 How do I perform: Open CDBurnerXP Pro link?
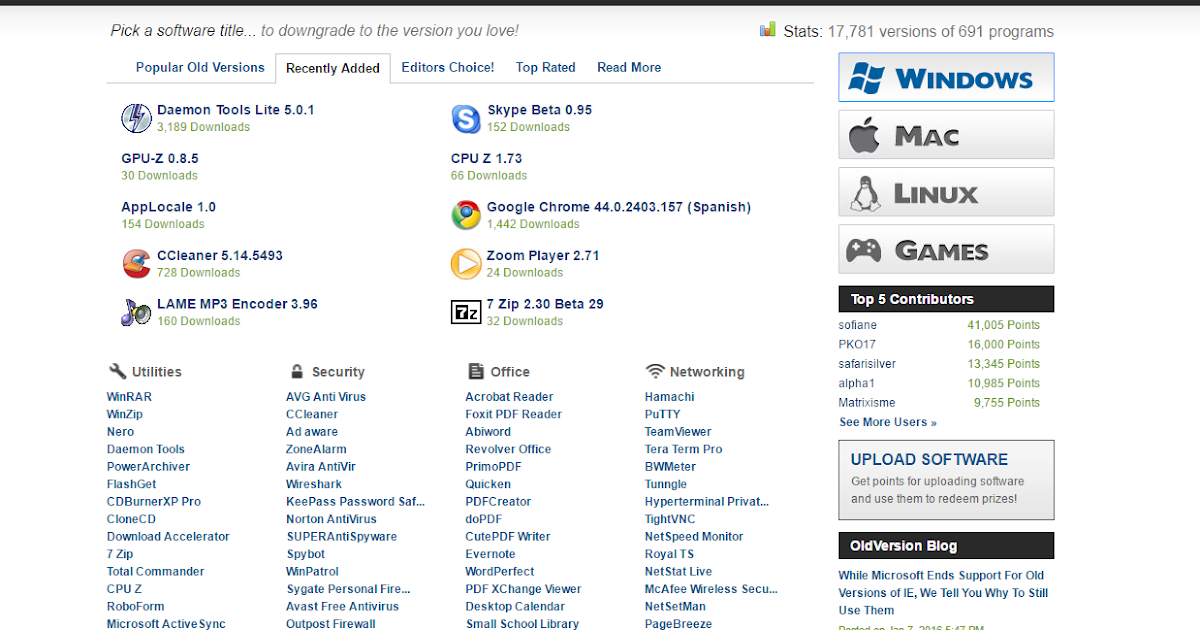154,502
